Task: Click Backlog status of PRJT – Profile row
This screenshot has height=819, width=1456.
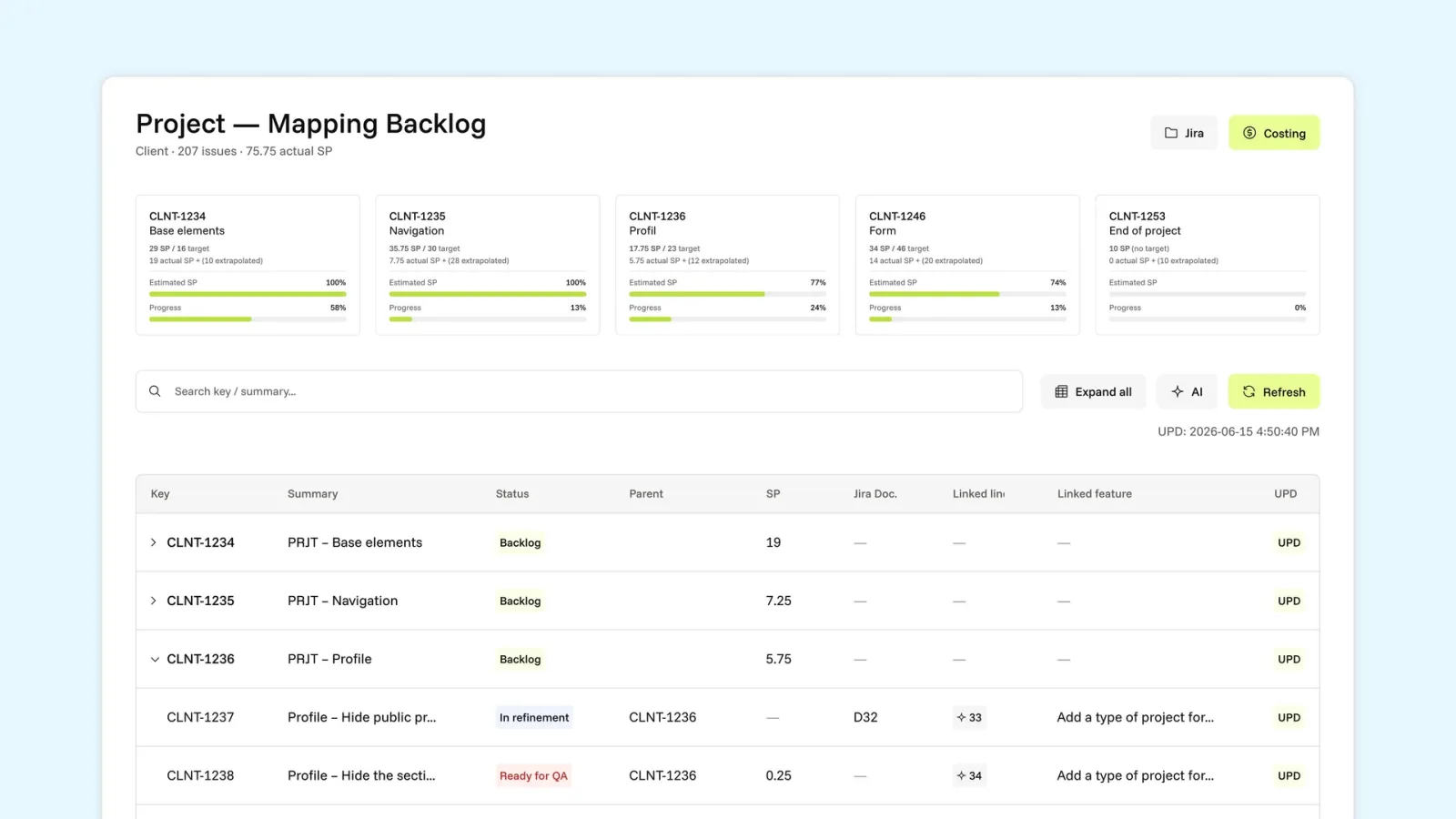Action: (x=521, y=659)
